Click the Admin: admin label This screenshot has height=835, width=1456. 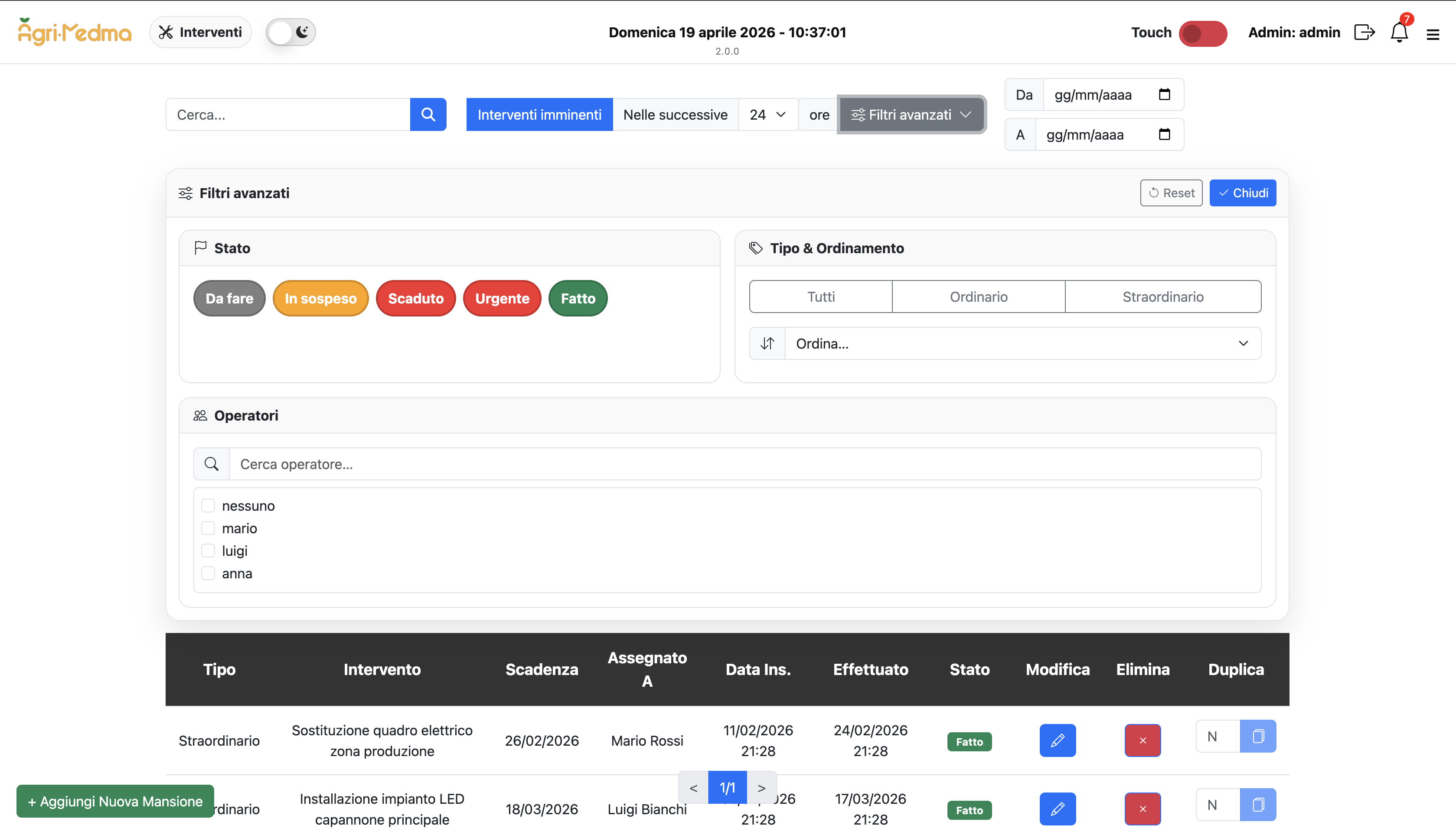pyautogui.click(x=1294, y=32)
